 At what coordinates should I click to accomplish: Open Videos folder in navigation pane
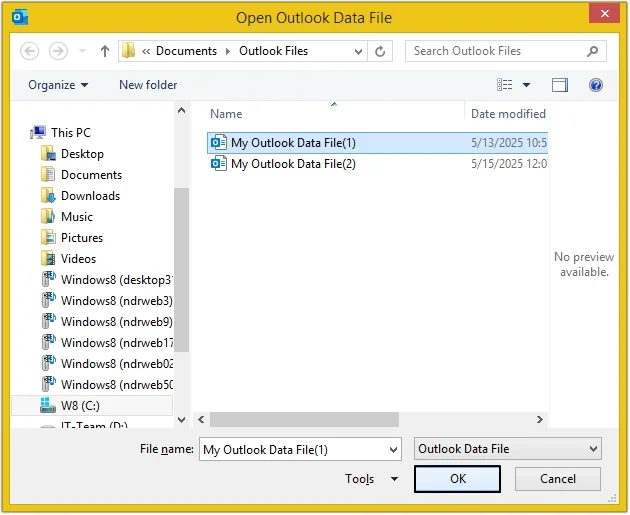click(78, 259)
